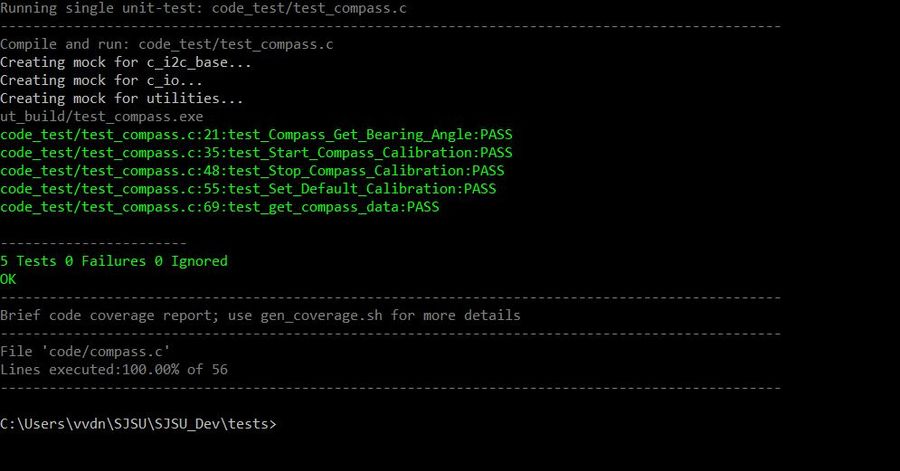Viewport: 900px width, 471px height.
Task: Click test_get_compass_data PASS result
Action: [x=219, y=207]
